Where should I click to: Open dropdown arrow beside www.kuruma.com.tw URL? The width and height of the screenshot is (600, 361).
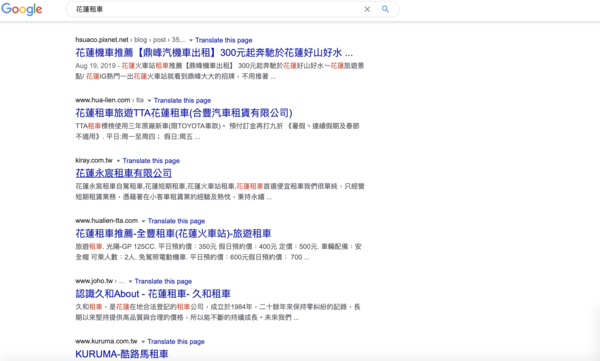point(143,341)
